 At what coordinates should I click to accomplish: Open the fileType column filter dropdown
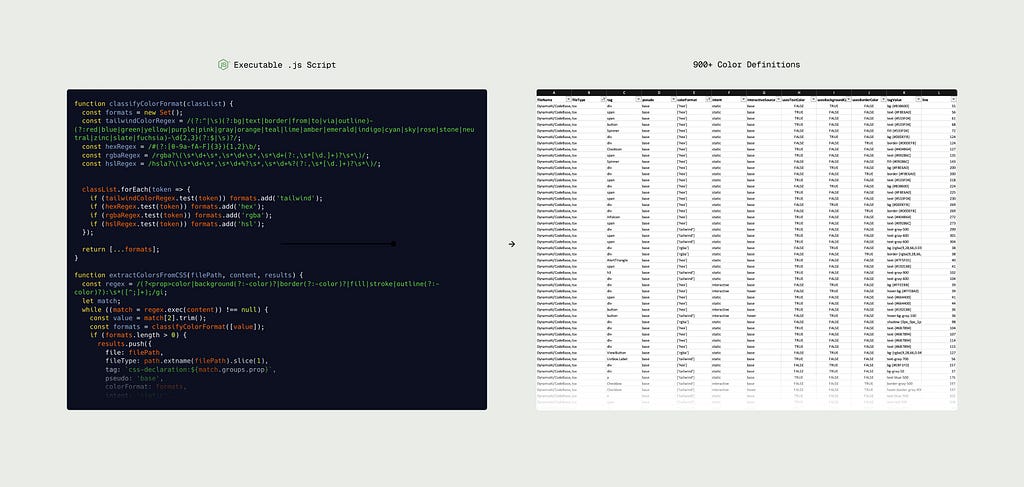[x=603, y=99]
